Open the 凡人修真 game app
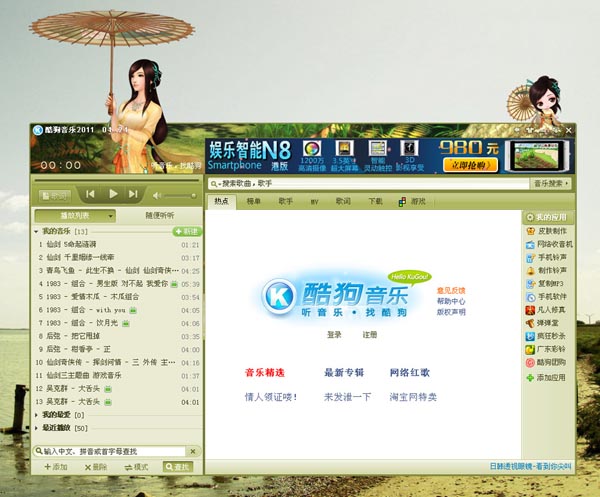600x497 pixels. point(546,310)
